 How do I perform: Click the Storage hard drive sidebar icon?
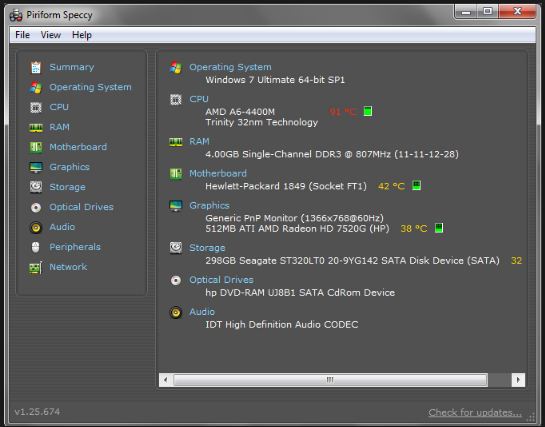(36, 187)
